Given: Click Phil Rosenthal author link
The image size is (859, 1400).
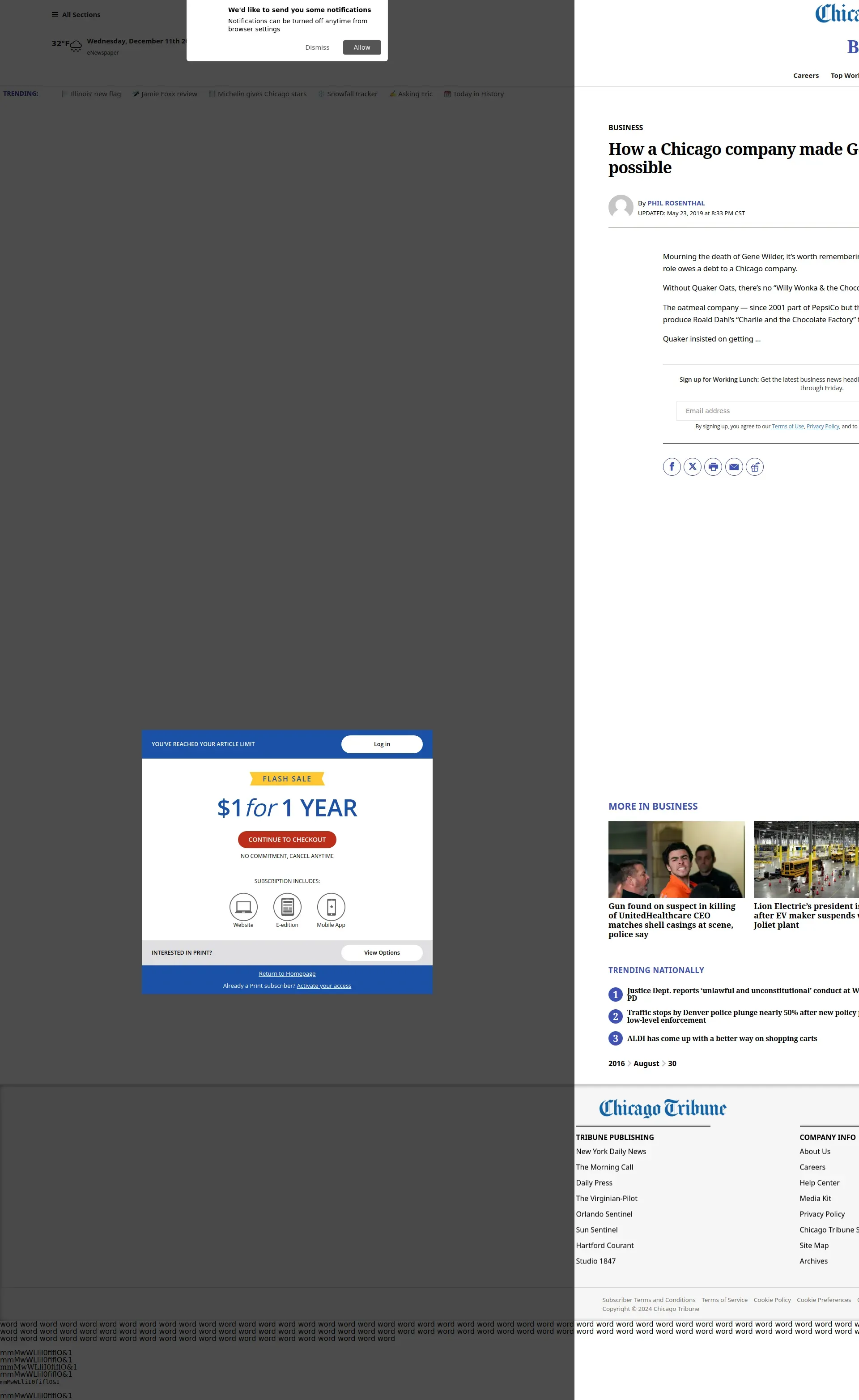Looking at the screenshot, I should [676, 203].
